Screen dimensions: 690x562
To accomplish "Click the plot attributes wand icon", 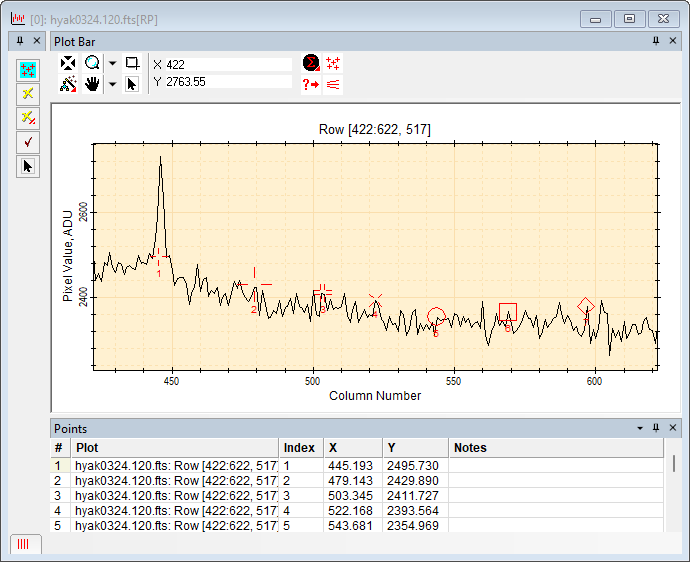I will point(68,84).
